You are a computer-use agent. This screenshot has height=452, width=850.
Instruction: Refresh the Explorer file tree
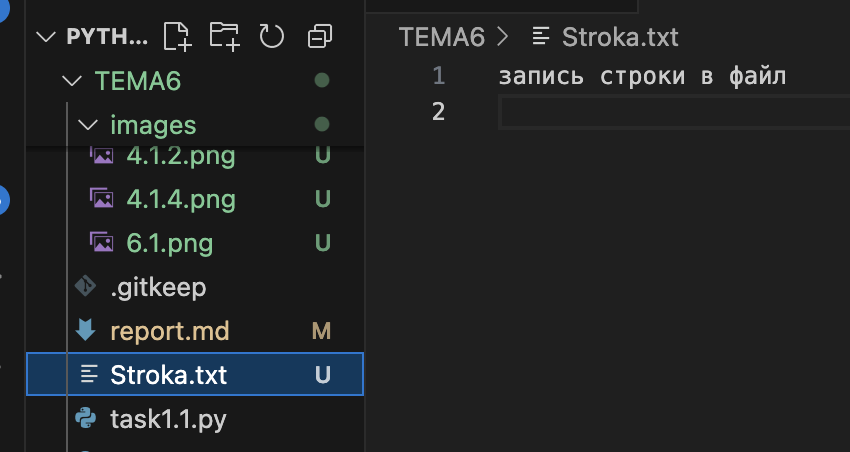272,37
